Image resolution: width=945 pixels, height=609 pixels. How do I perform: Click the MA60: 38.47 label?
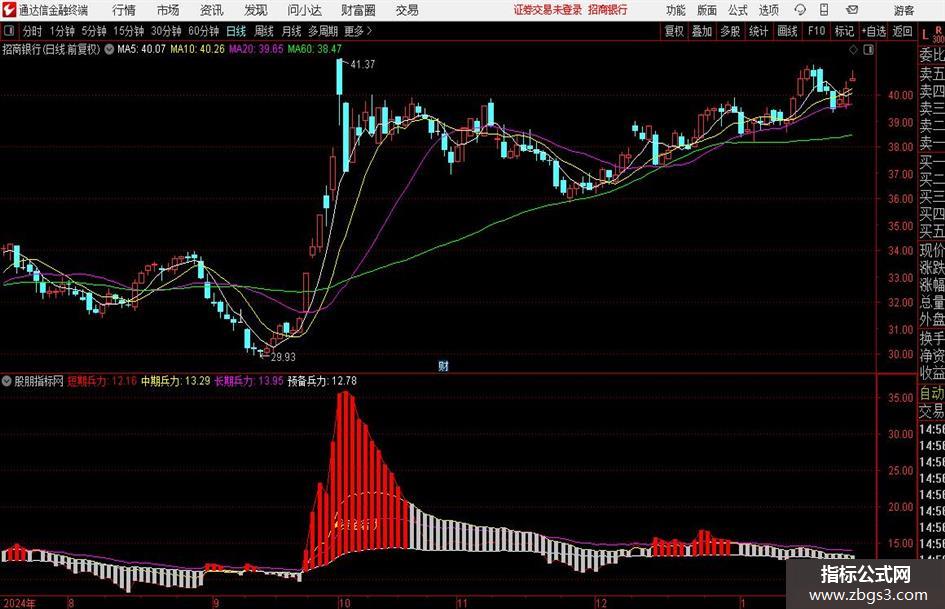click(x=315, y=49)
